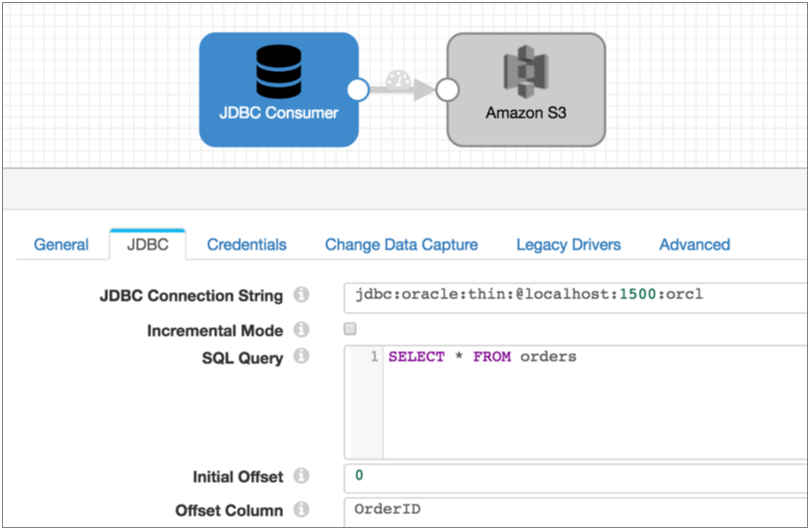
Task: Select the JDBC Consumer database icon
Action: (x=278, y=69)
